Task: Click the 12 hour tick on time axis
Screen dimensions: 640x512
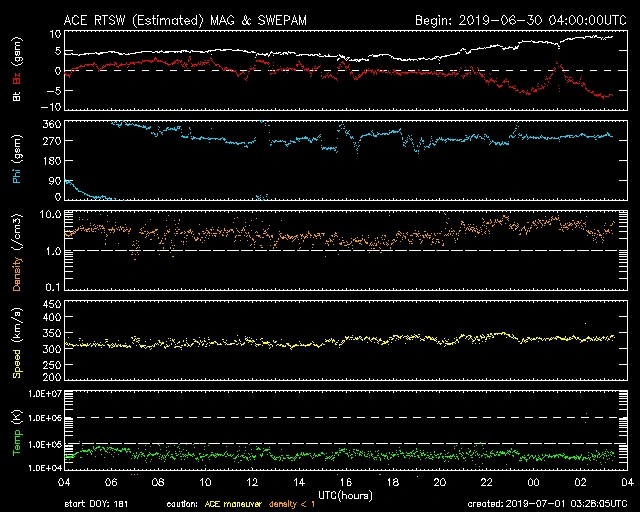Action: pos(251,482)
